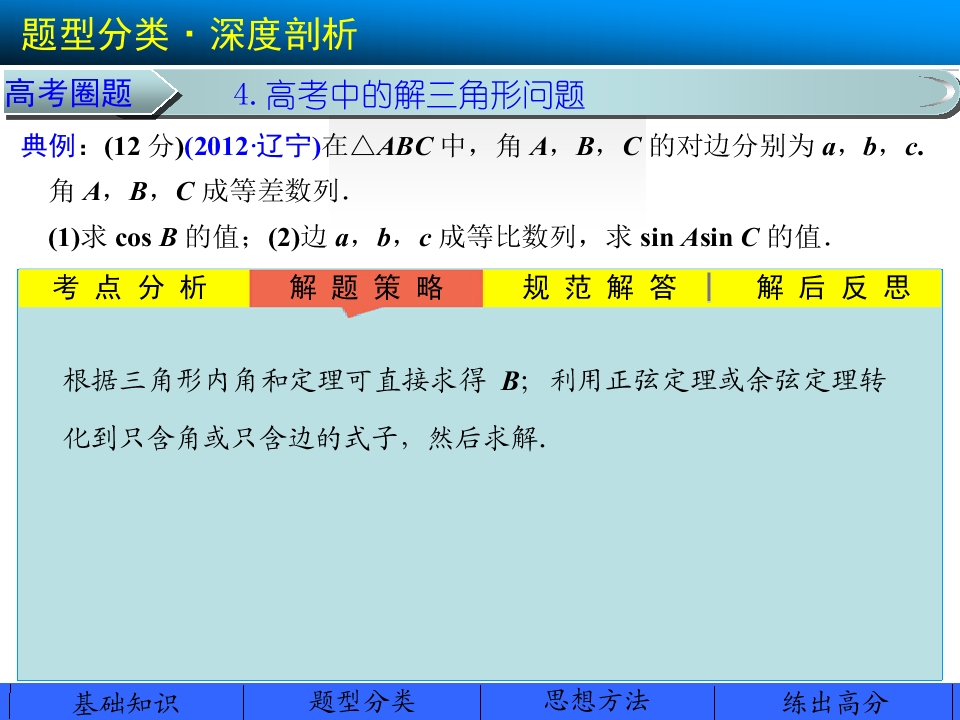Click the strategy line starting 根据三角形内角和定理
The height and width of the screenshot is (720, 960).
coord(474,380)
